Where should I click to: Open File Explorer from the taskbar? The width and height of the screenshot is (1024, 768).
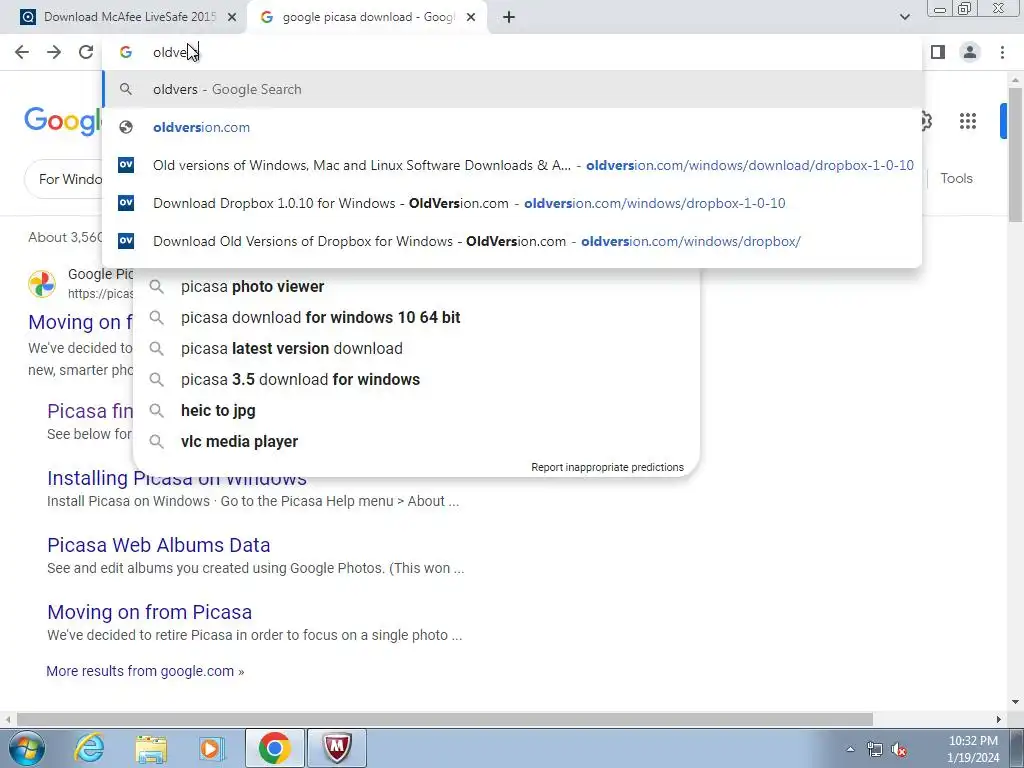pos(151,748)
